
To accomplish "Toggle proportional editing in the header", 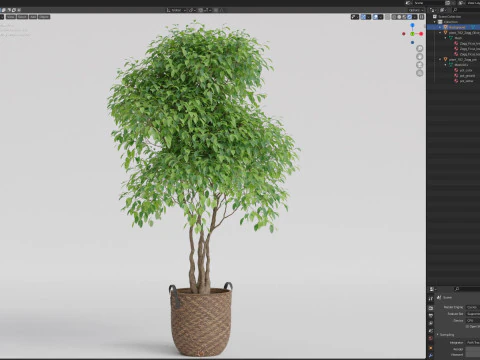I will click(x=216, y=10).
